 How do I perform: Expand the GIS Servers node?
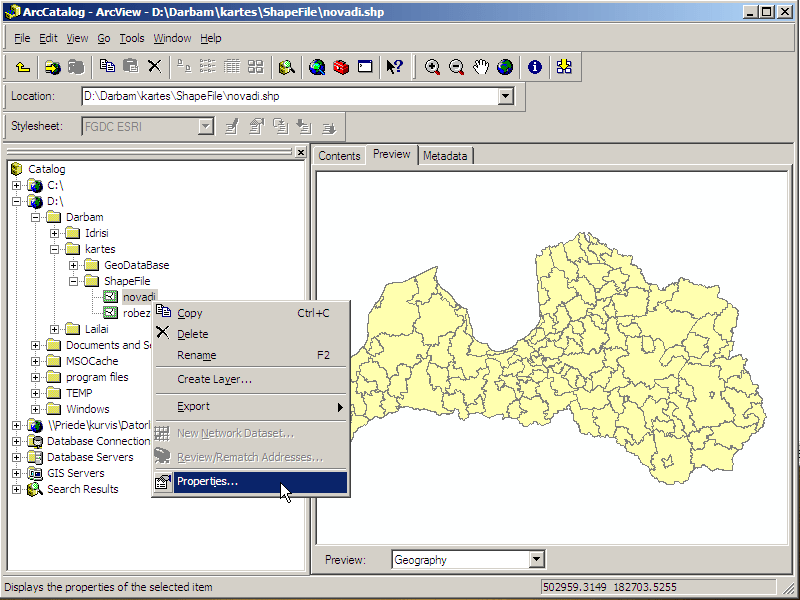pos(16,473)
